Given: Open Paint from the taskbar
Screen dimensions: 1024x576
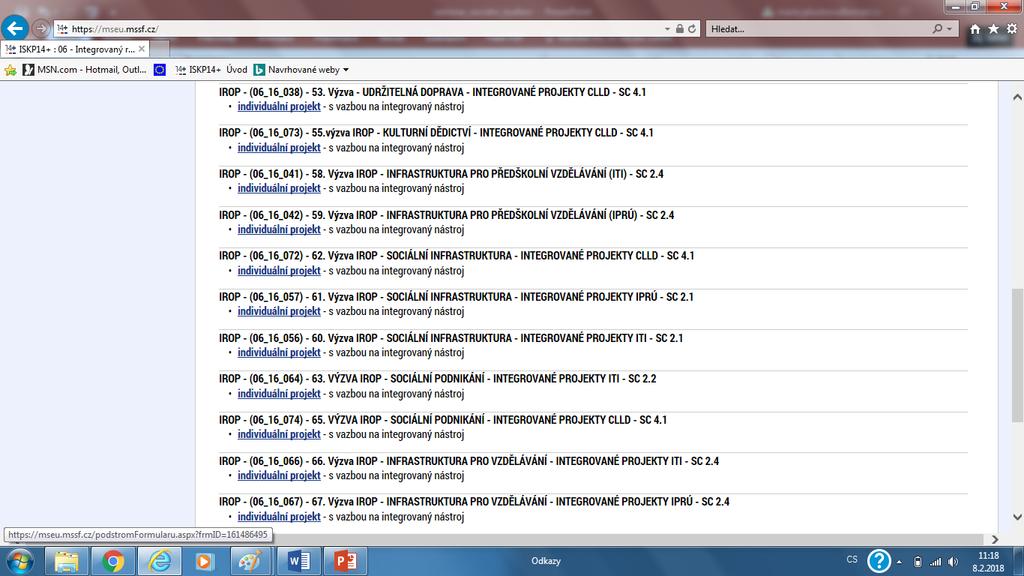Looking at the screenshot, I should [x=251, y=561].
